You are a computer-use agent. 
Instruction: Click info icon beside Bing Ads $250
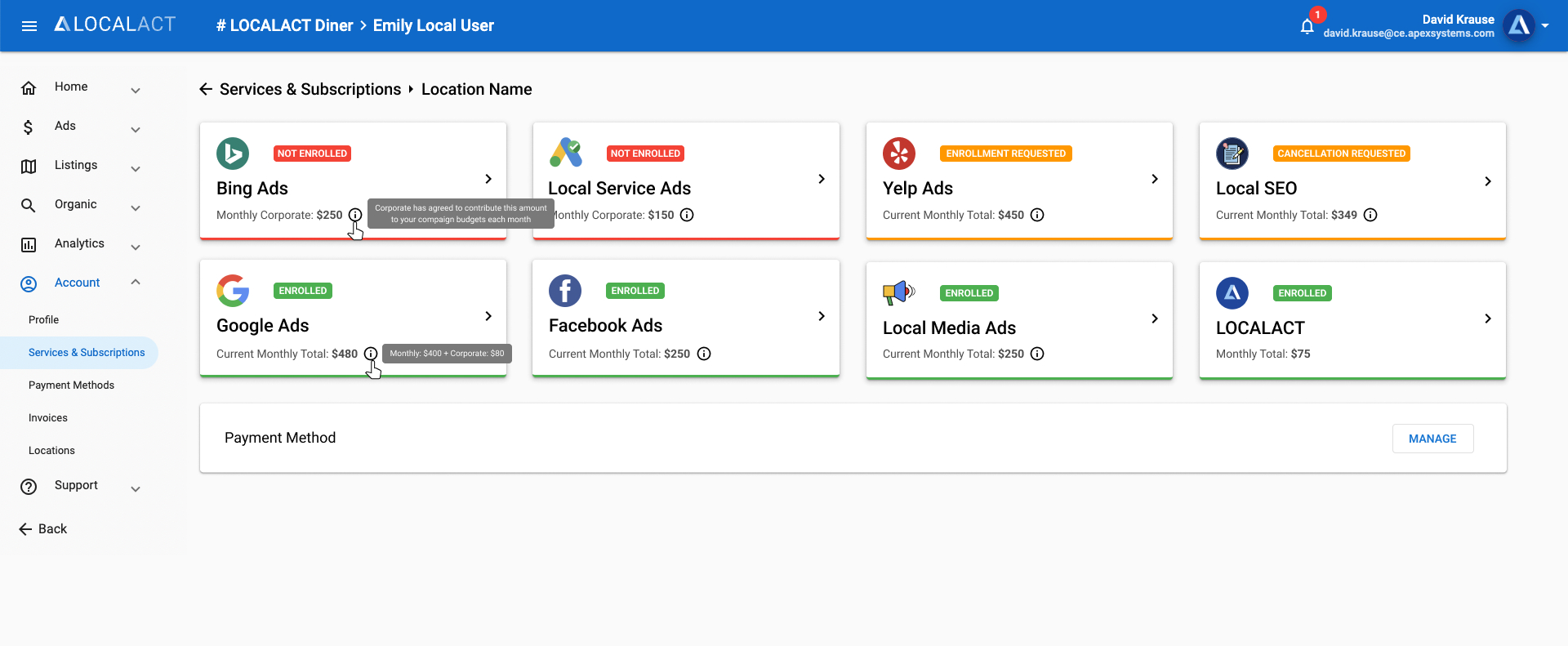coord(355,215)
